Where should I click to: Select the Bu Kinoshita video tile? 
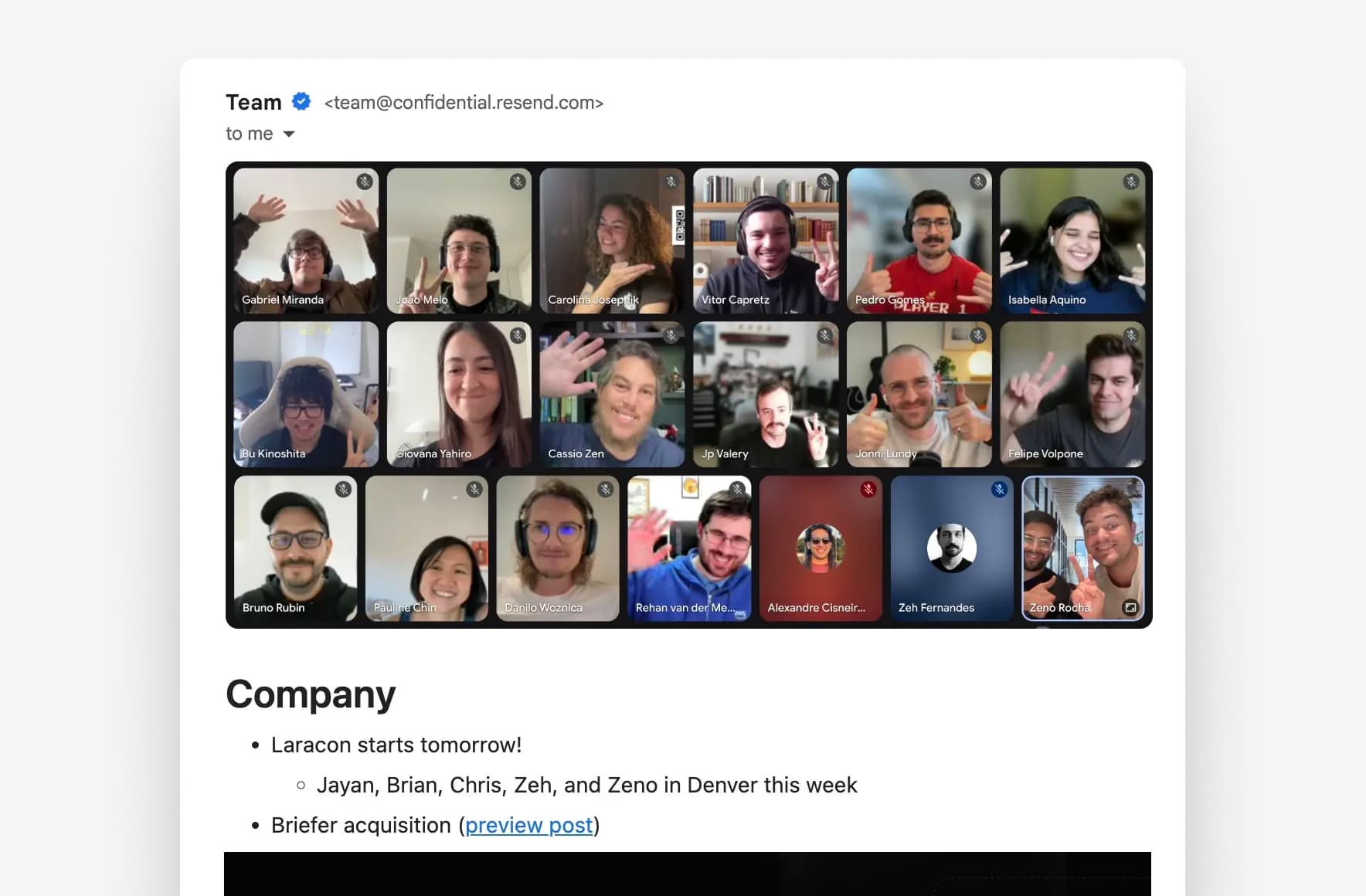click(306, 394)
